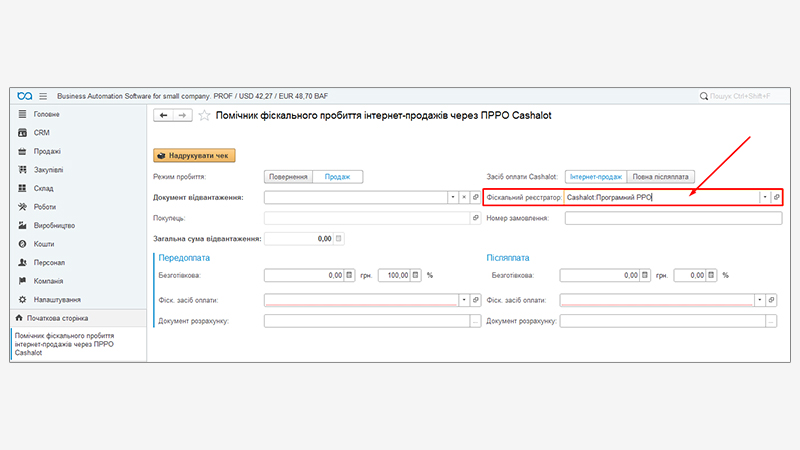Open the hamburger main menu icon

[x=43, y=96]
